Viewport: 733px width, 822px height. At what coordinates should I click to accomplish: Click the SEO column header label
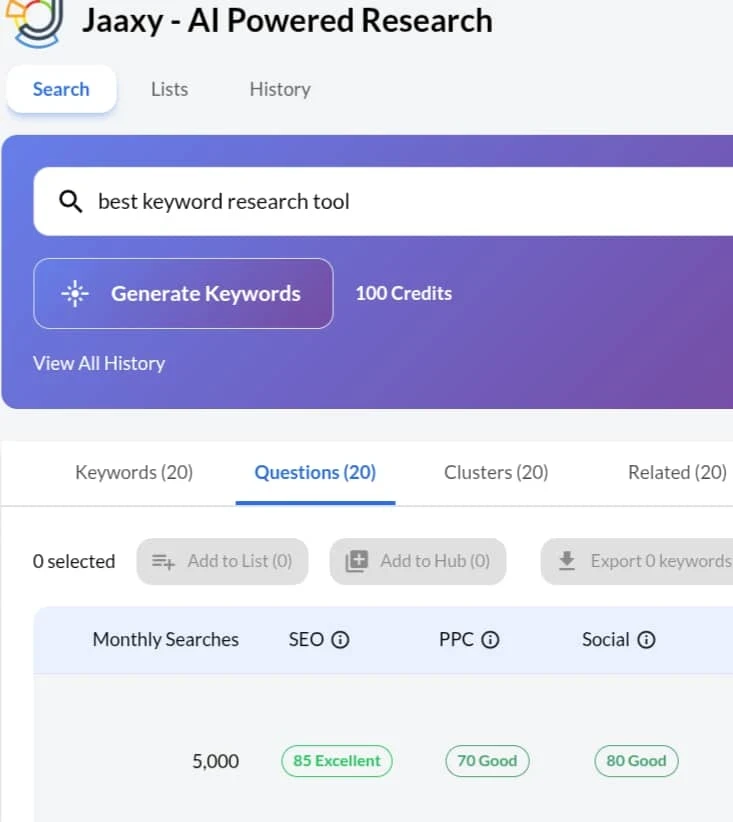(306, 640)
